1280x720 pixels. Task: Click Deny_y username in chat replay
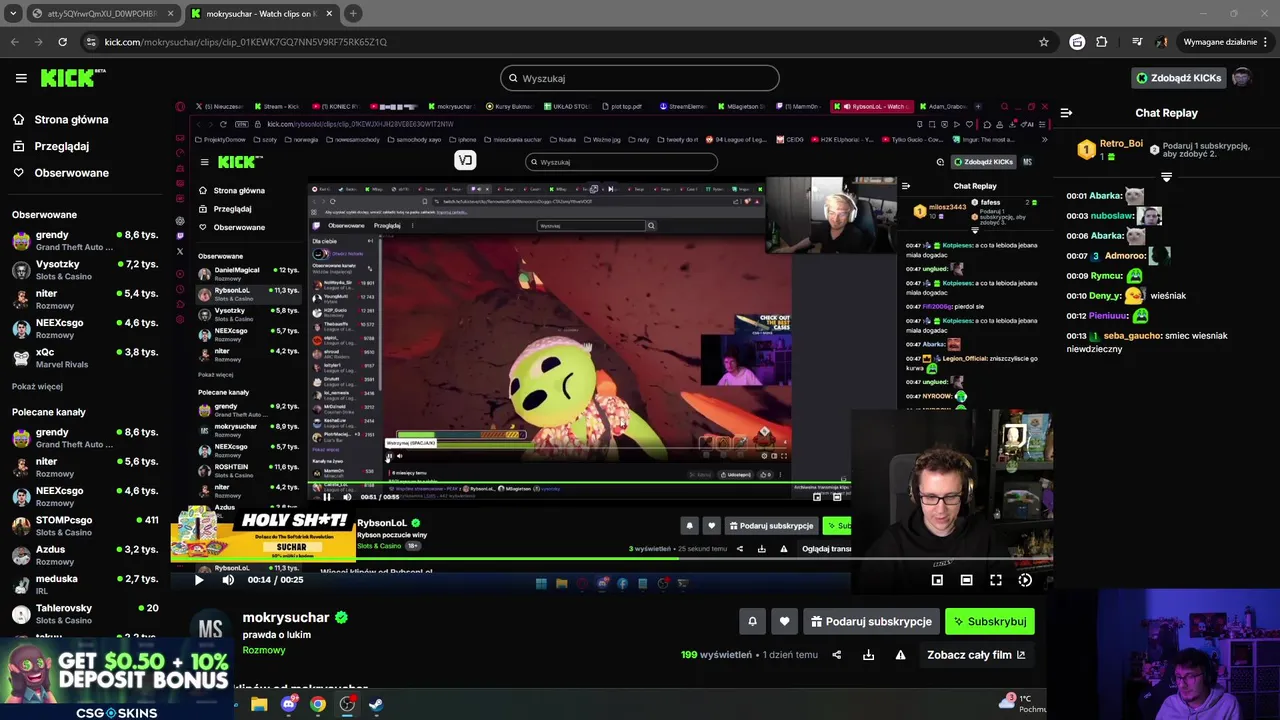pyautogui.click(x=1105, y=296)
